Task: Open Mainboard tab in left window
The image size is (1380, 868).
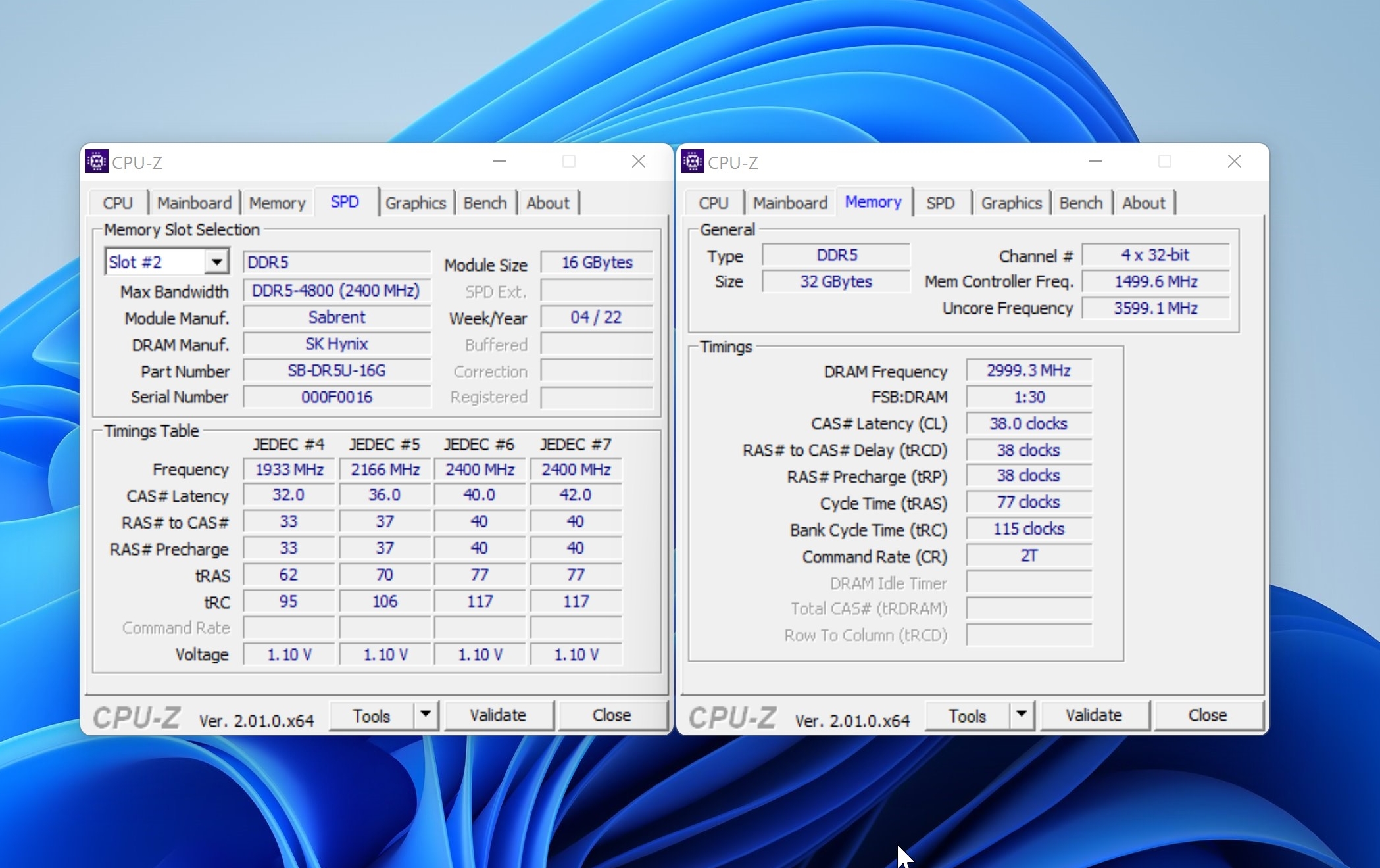Action: (195, 203)
